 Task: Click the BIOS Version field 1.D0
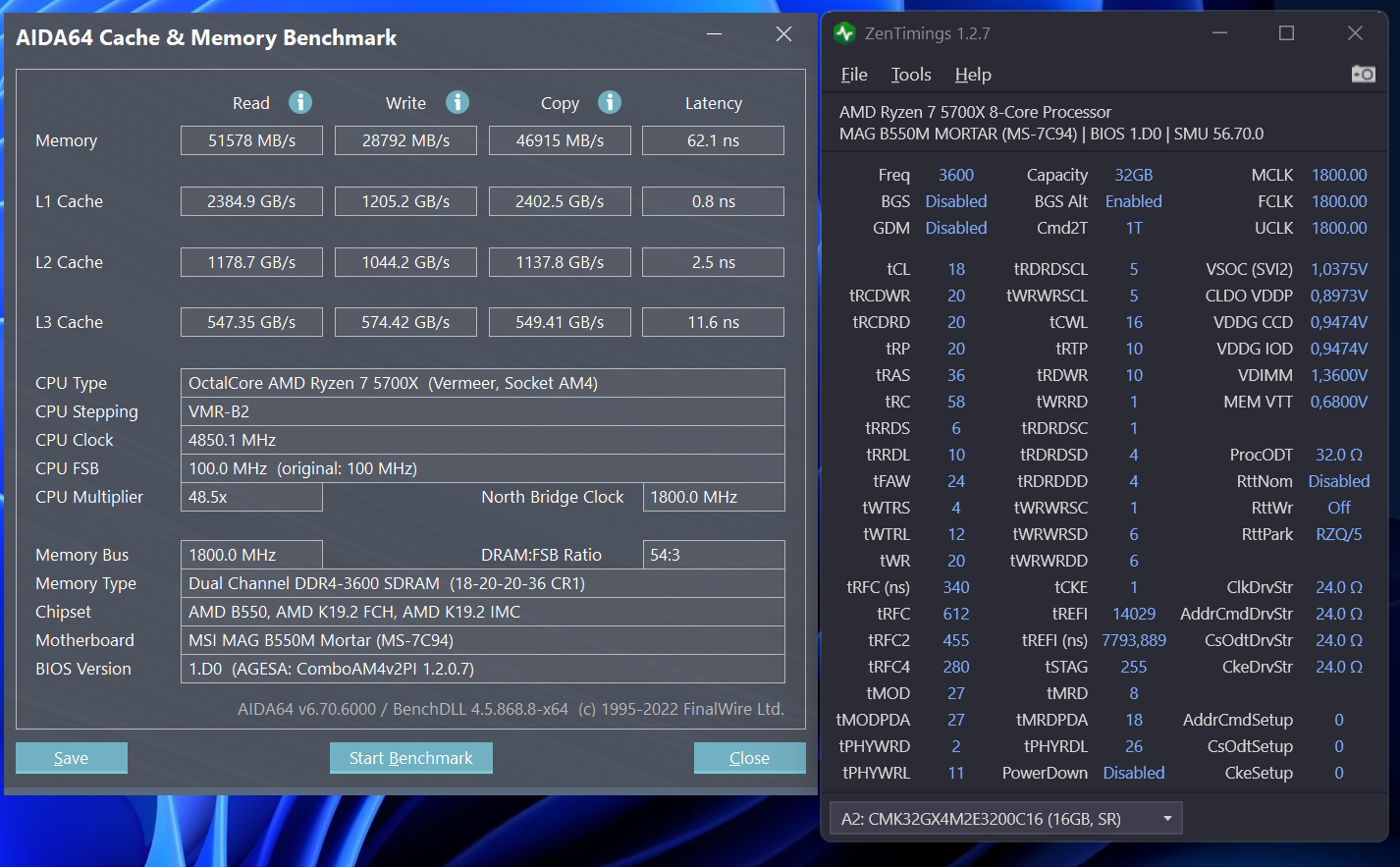483,669
